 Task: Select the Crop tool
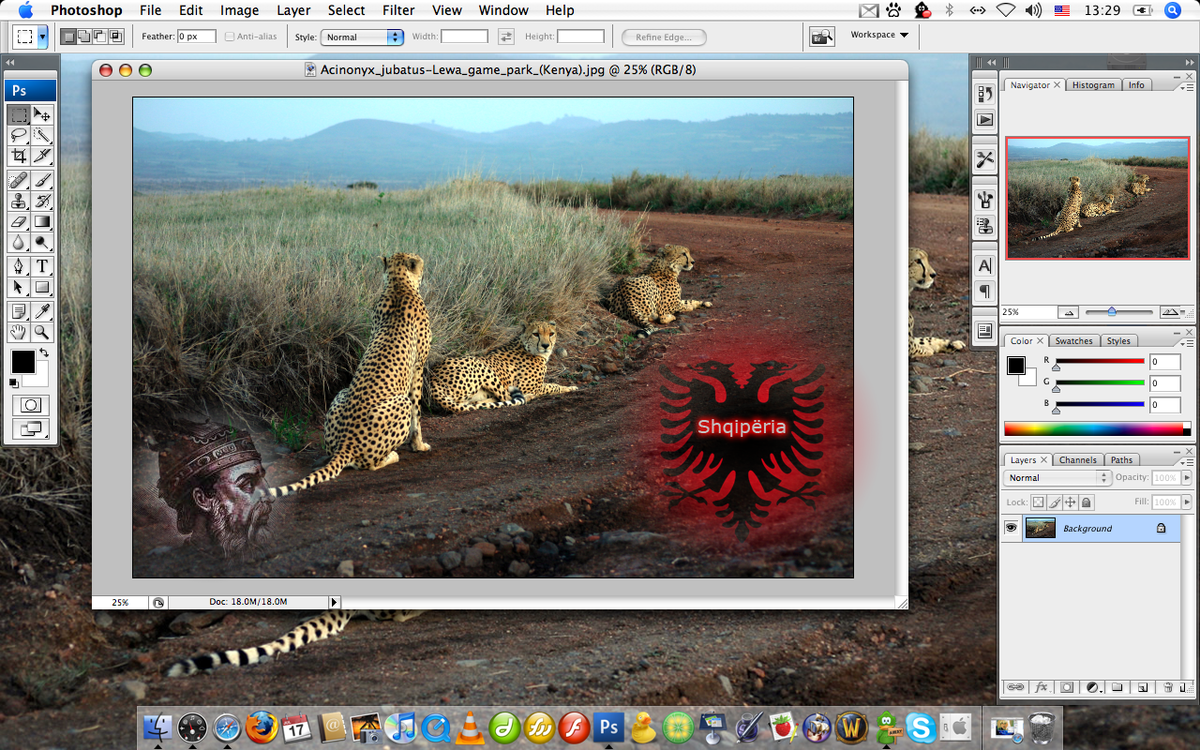click(18, 156)
